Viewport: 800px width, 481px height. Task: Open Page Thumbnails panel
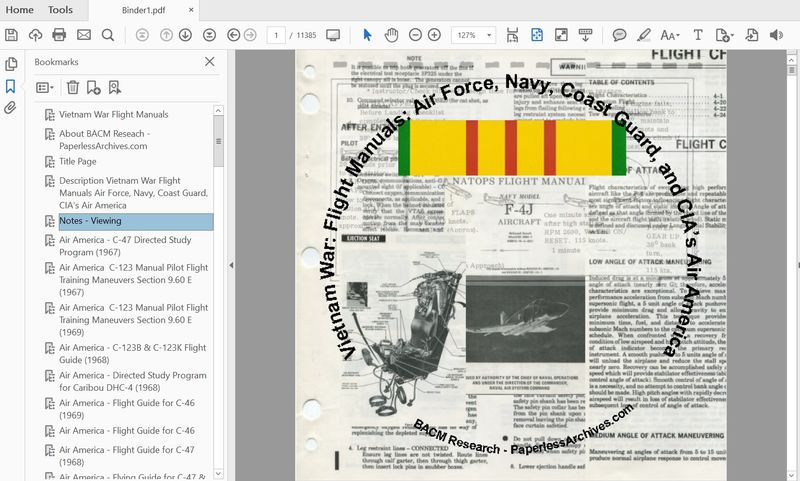coord(11,64)
